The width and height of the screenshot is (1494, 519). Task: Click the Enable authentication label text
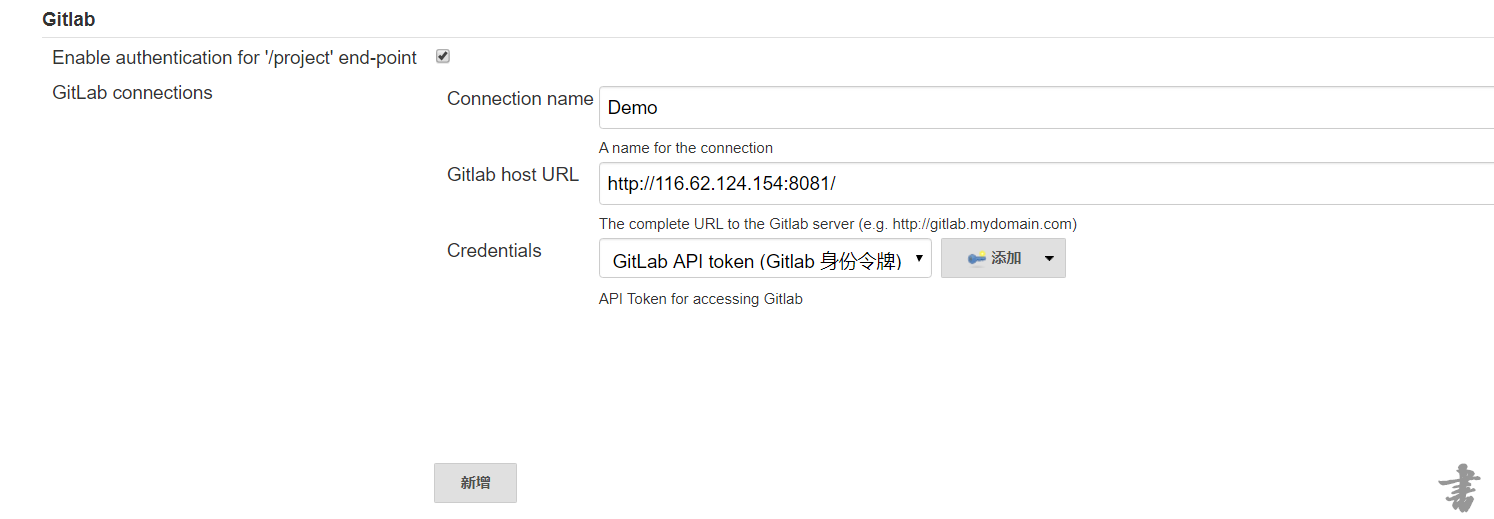coord(234,58)
